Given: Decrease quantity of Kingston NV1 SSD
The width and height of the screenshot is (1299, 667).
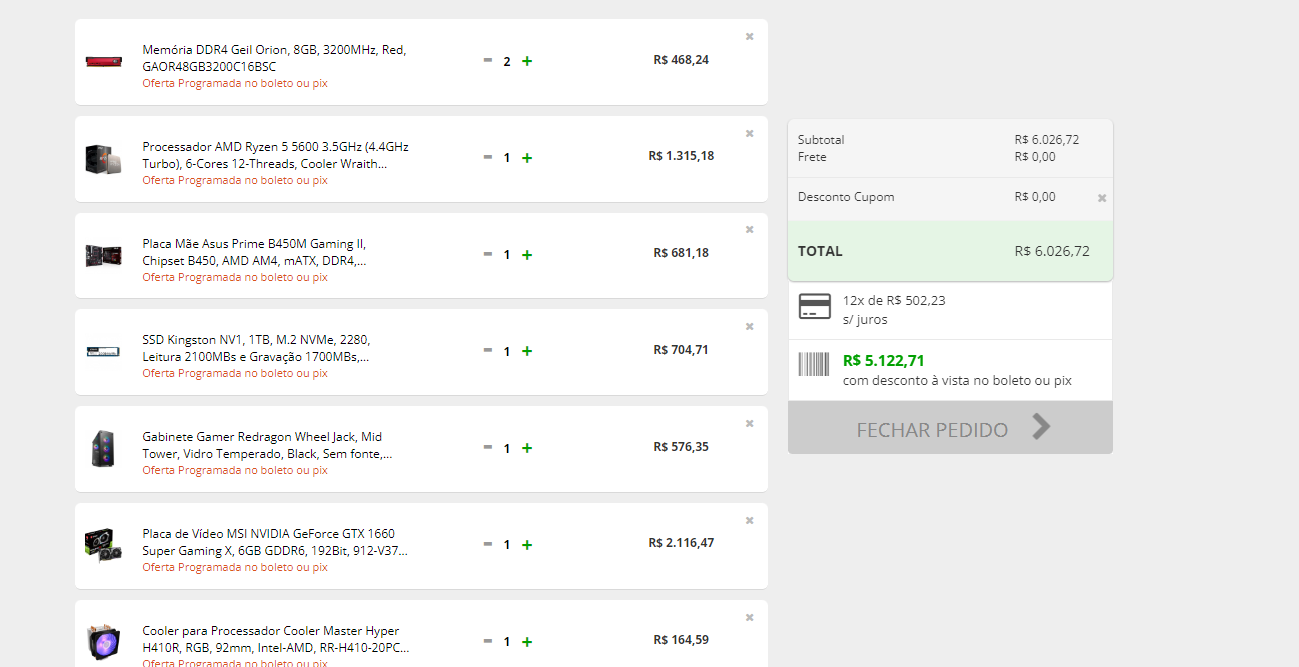Looking at the screenshot, I should tap(488, 350).
